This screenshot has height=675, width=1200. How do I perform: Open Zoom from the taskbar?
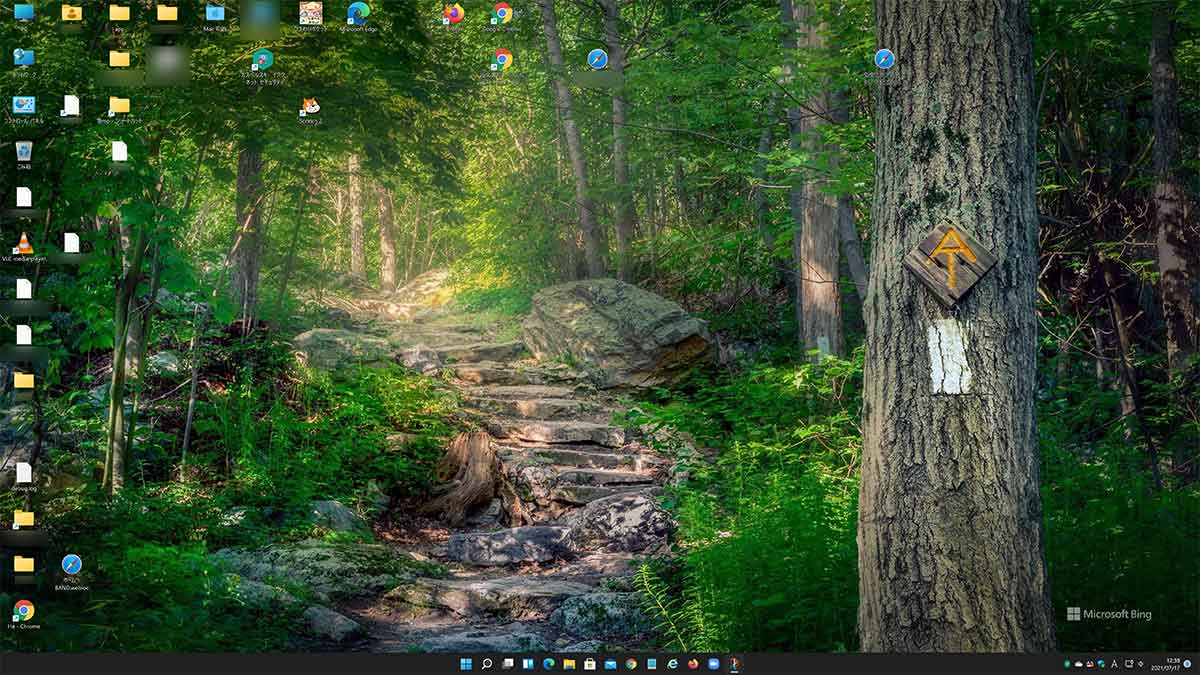pos(714,664)
